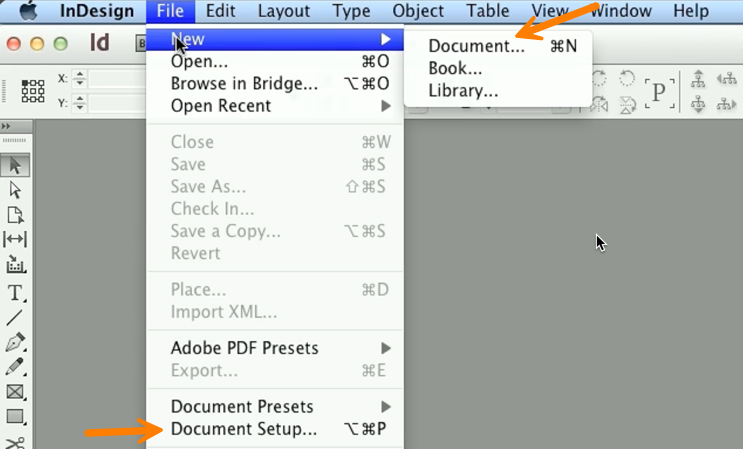Image resolution: width=743 pixels, height=449 pixels.
Task: Choose Library… from the New submenu
Action: click(x=498, y=90)
